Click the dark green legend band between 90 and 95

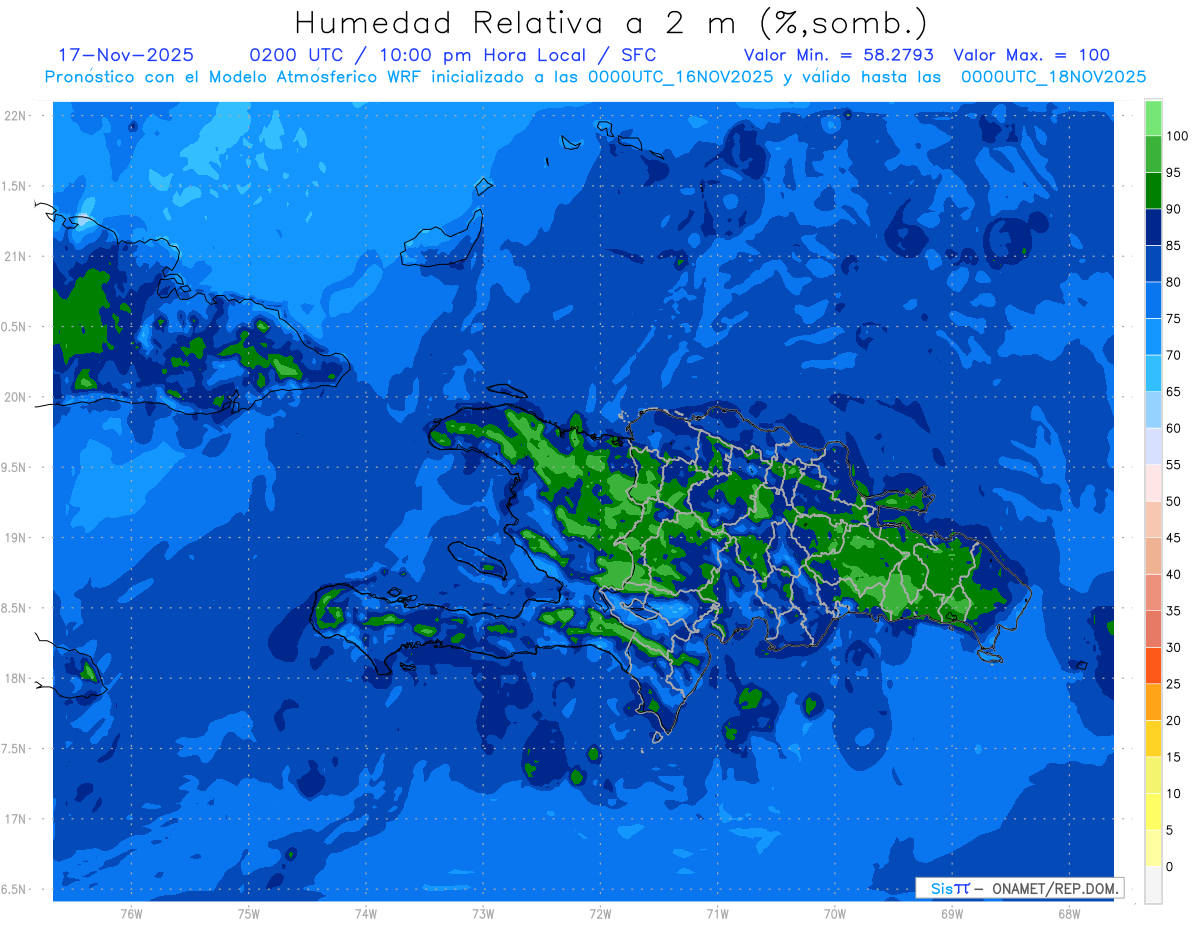click(x=1153, y=190)
